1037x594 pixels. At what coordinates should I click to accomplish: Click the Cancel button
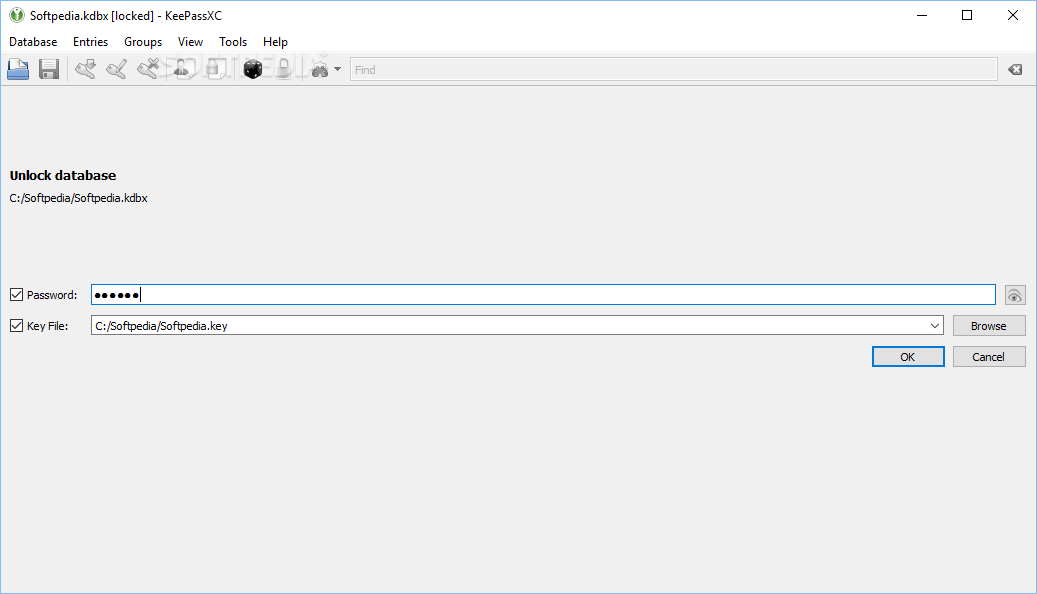click(989, 357)
